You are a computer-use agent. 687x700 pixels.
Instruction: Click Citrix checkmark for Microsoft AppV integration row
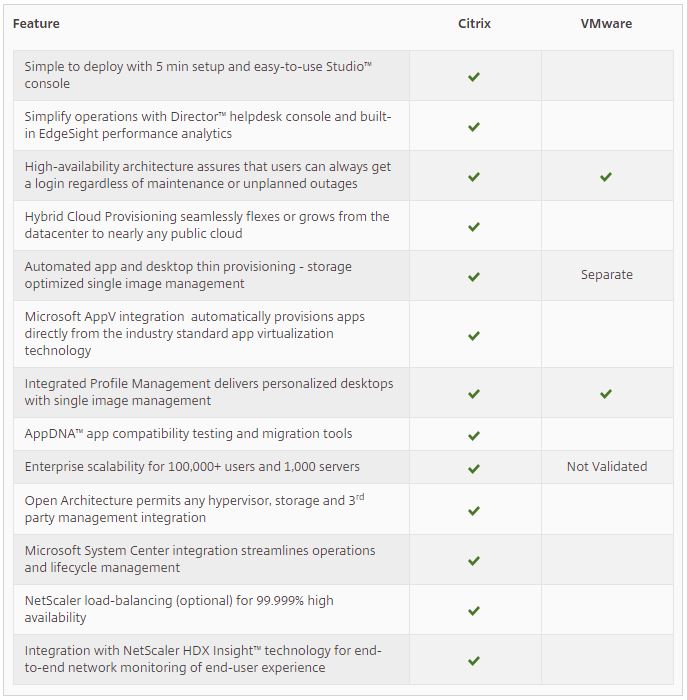click(x=474, y=336)
